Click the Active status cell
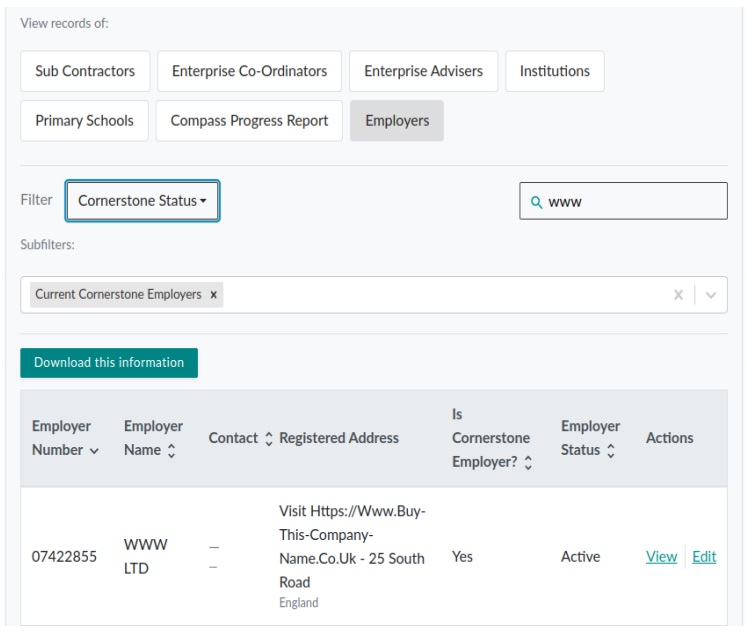This screenshot has width=753, height=635. pos(581,557)
